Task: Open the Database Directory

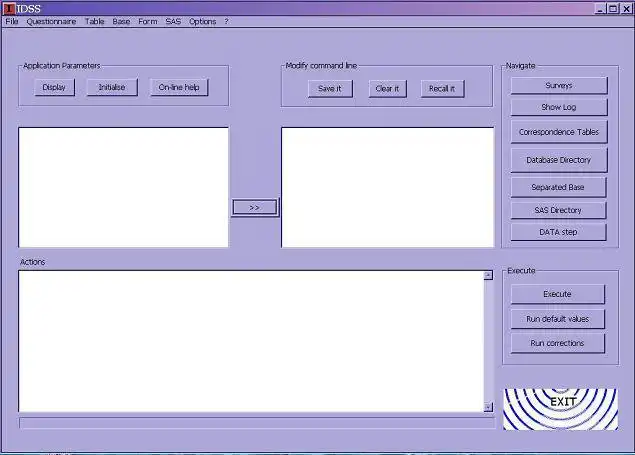Action: pos(559,160)
